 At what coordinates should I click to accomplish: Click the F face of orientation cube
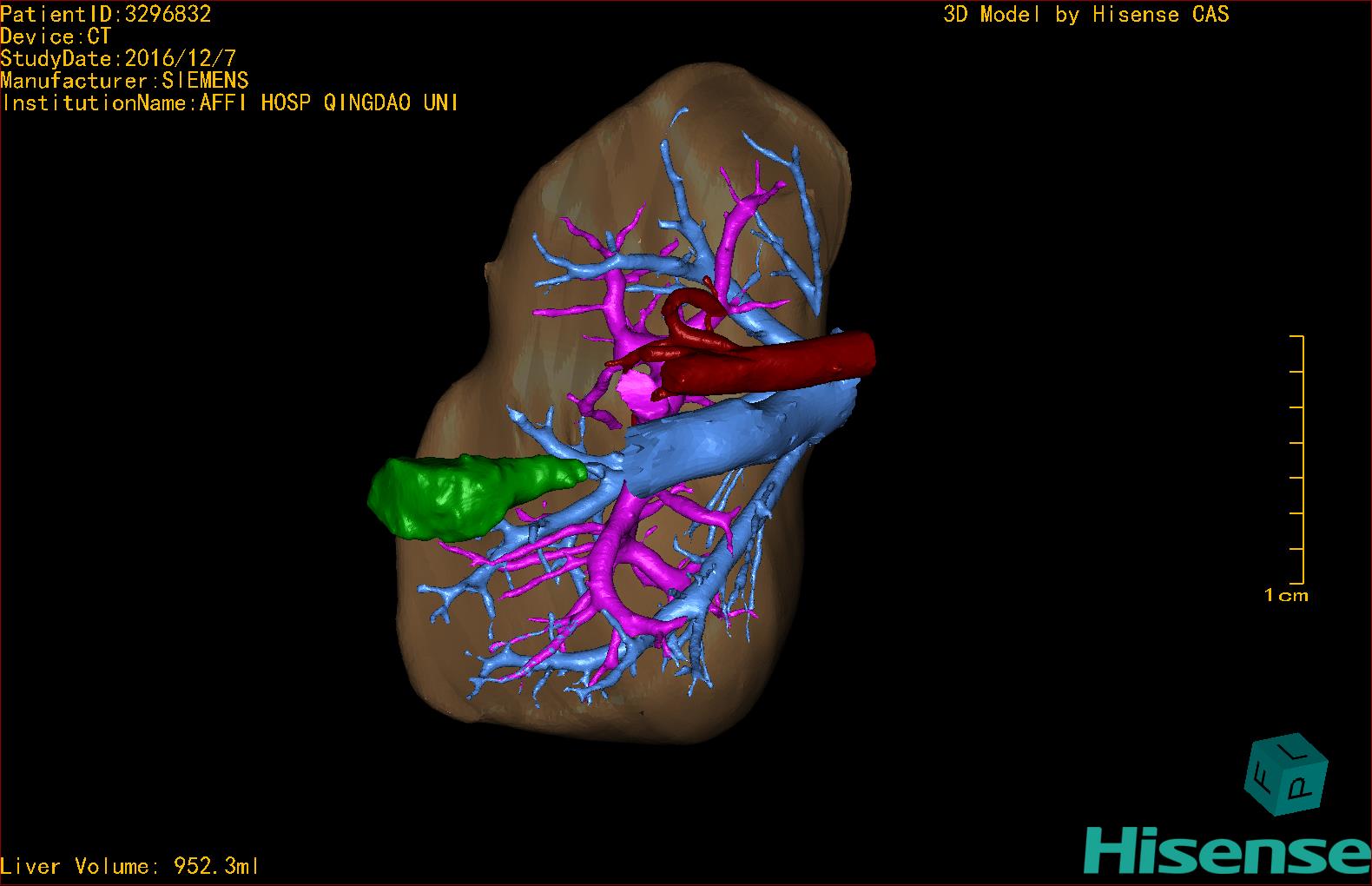[x=1259, y=775]
